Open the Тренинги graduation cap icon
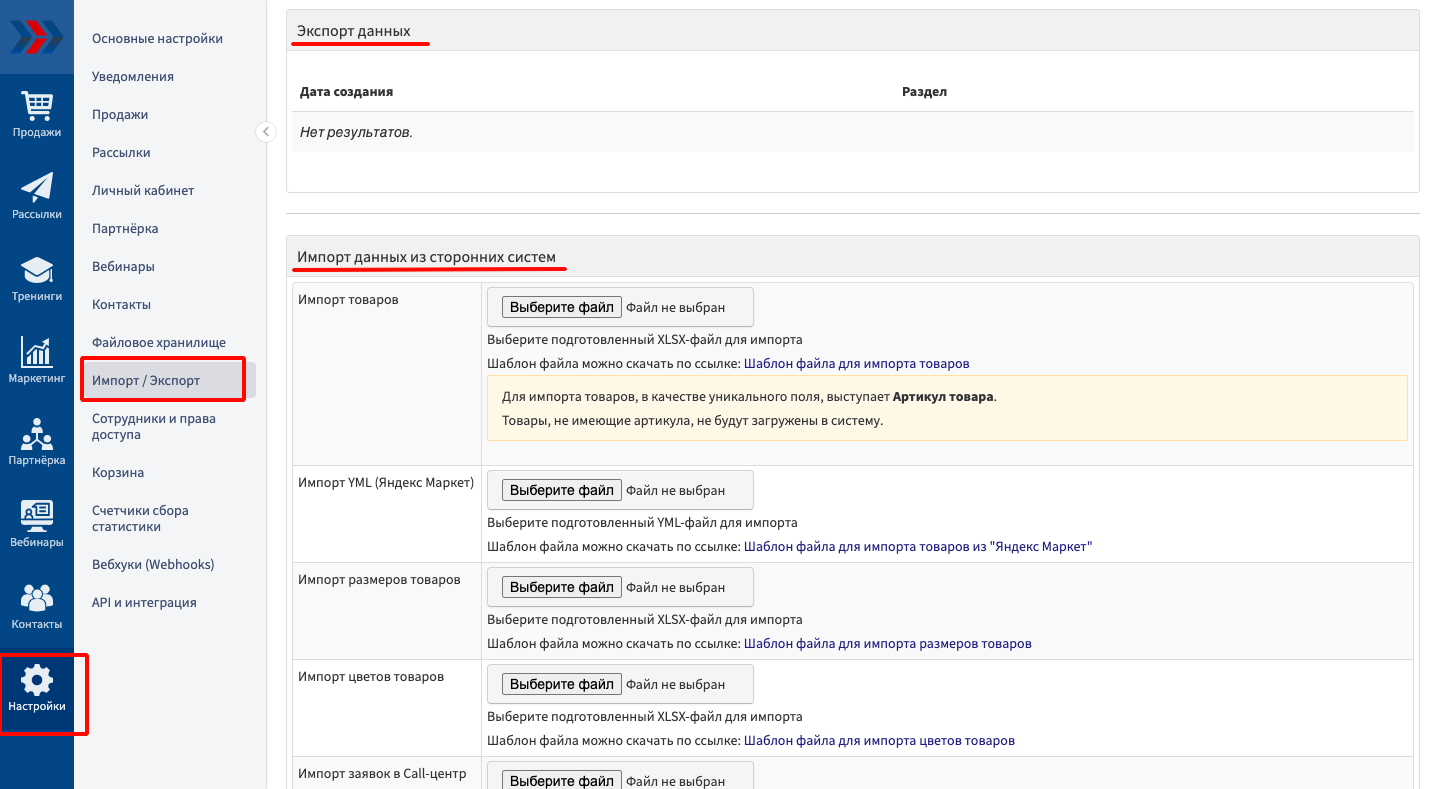The width and height of the screenshot is (1440, 789). coord(37,270)
